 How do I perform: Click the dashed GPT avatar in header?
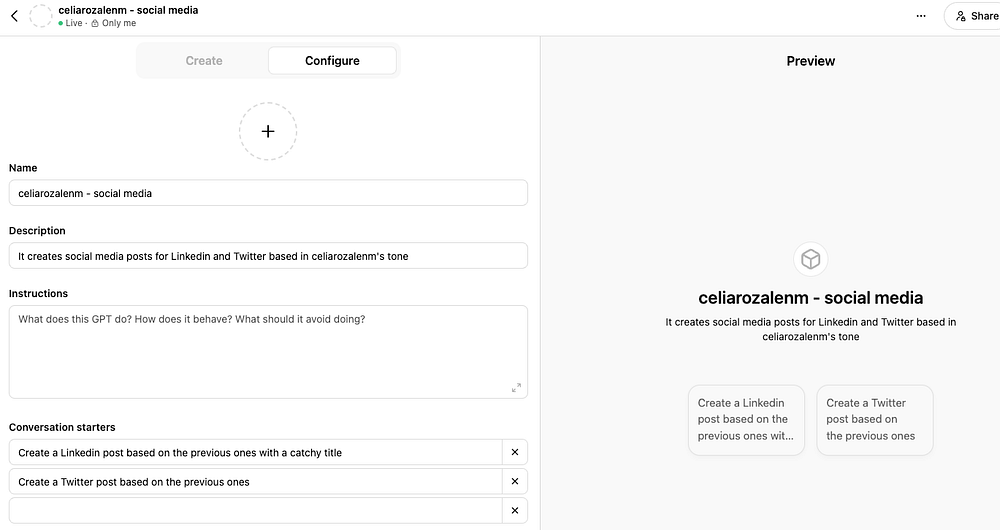(x=41, y=16)
